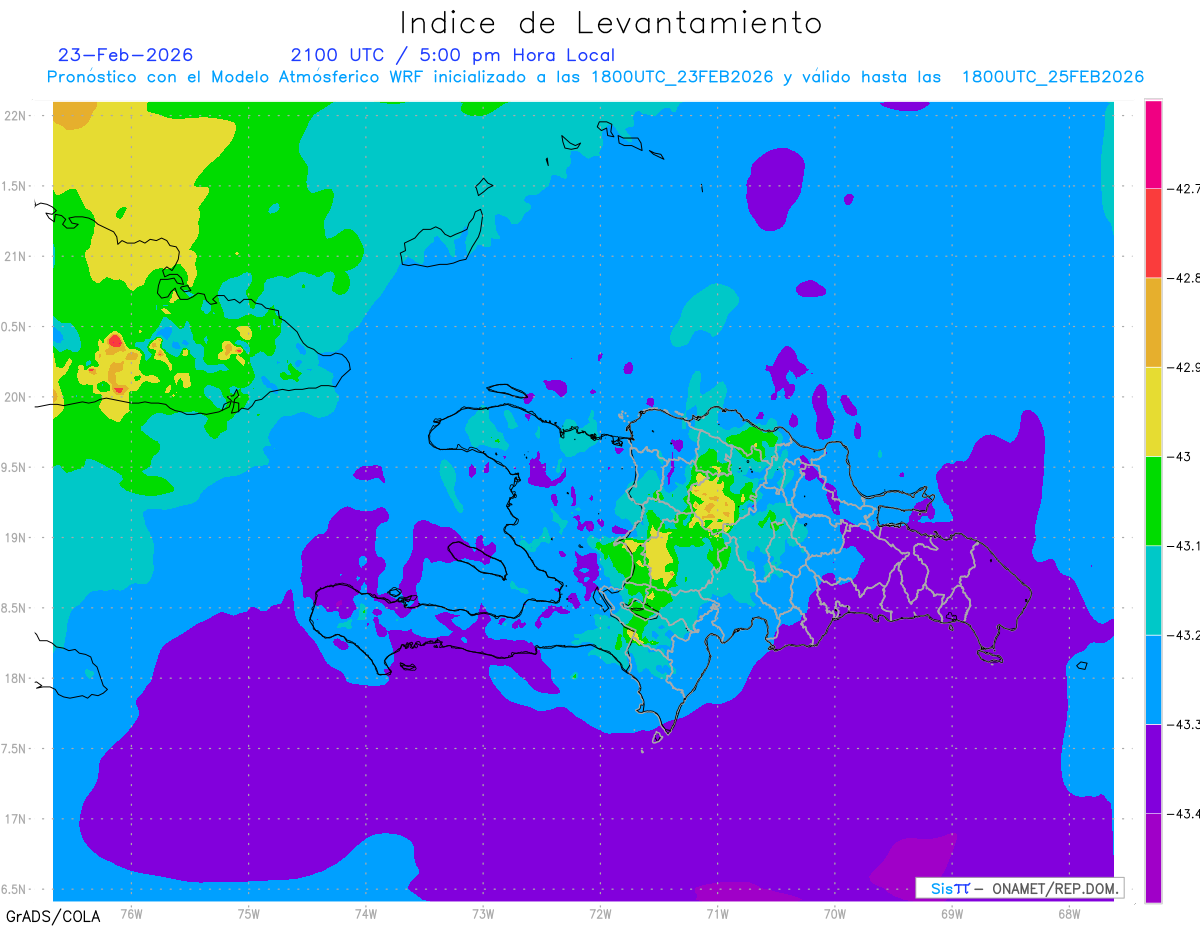Click the '68W' longitude label
This screenshot has width=1200, height=927.
1069,914
